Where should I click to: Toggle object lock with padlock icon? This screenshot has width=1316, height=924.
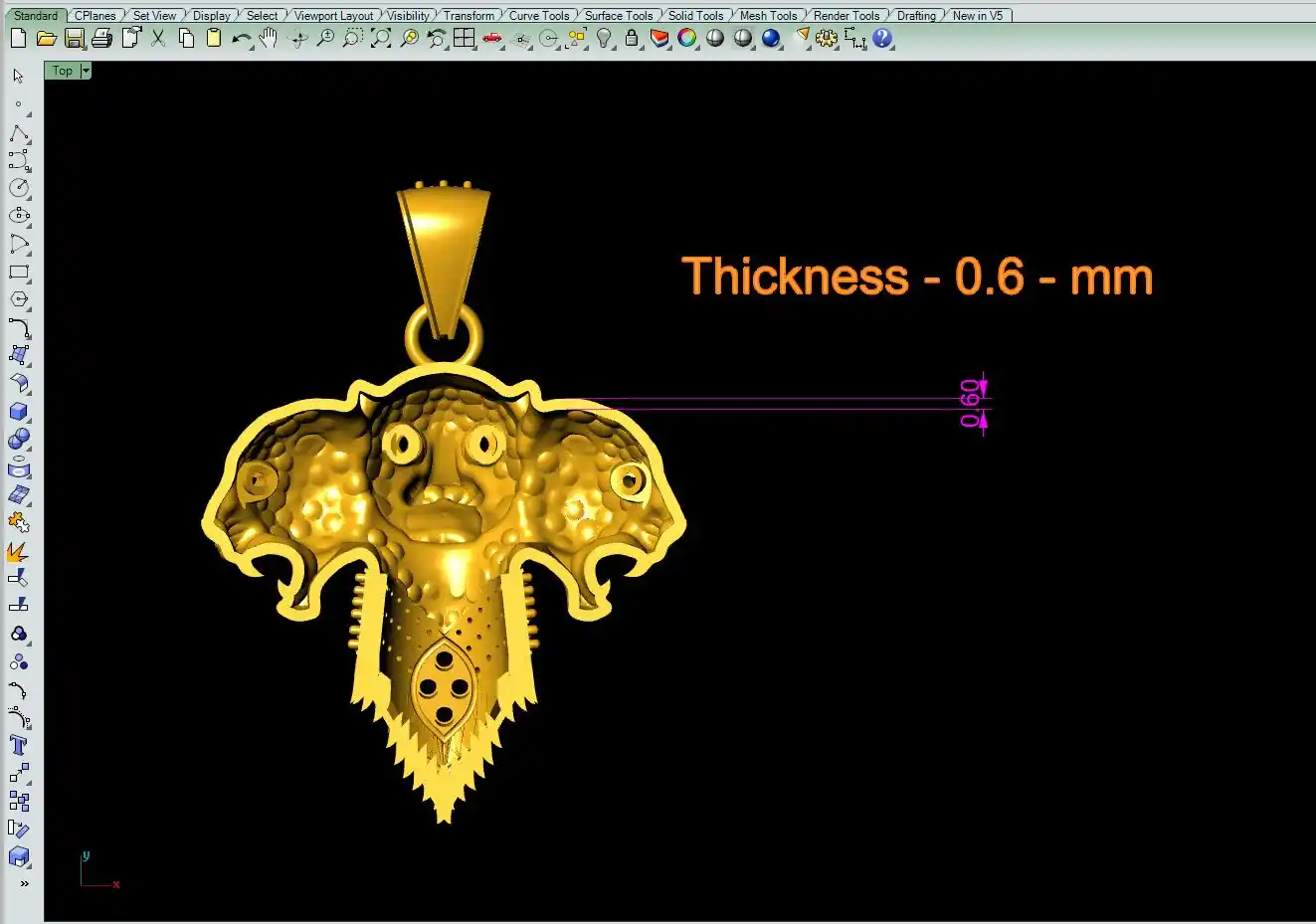coord(632,39)
